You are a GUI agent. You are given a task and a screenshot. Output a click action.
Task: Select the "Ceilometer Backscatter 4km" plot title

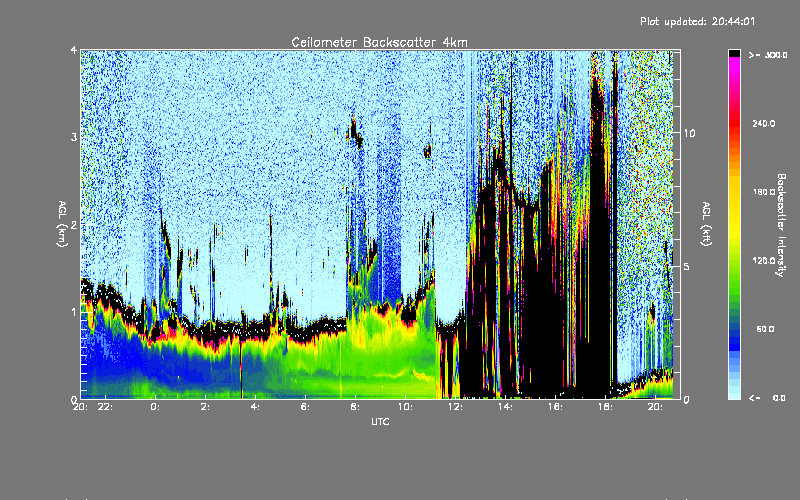(x=379, y=42)
